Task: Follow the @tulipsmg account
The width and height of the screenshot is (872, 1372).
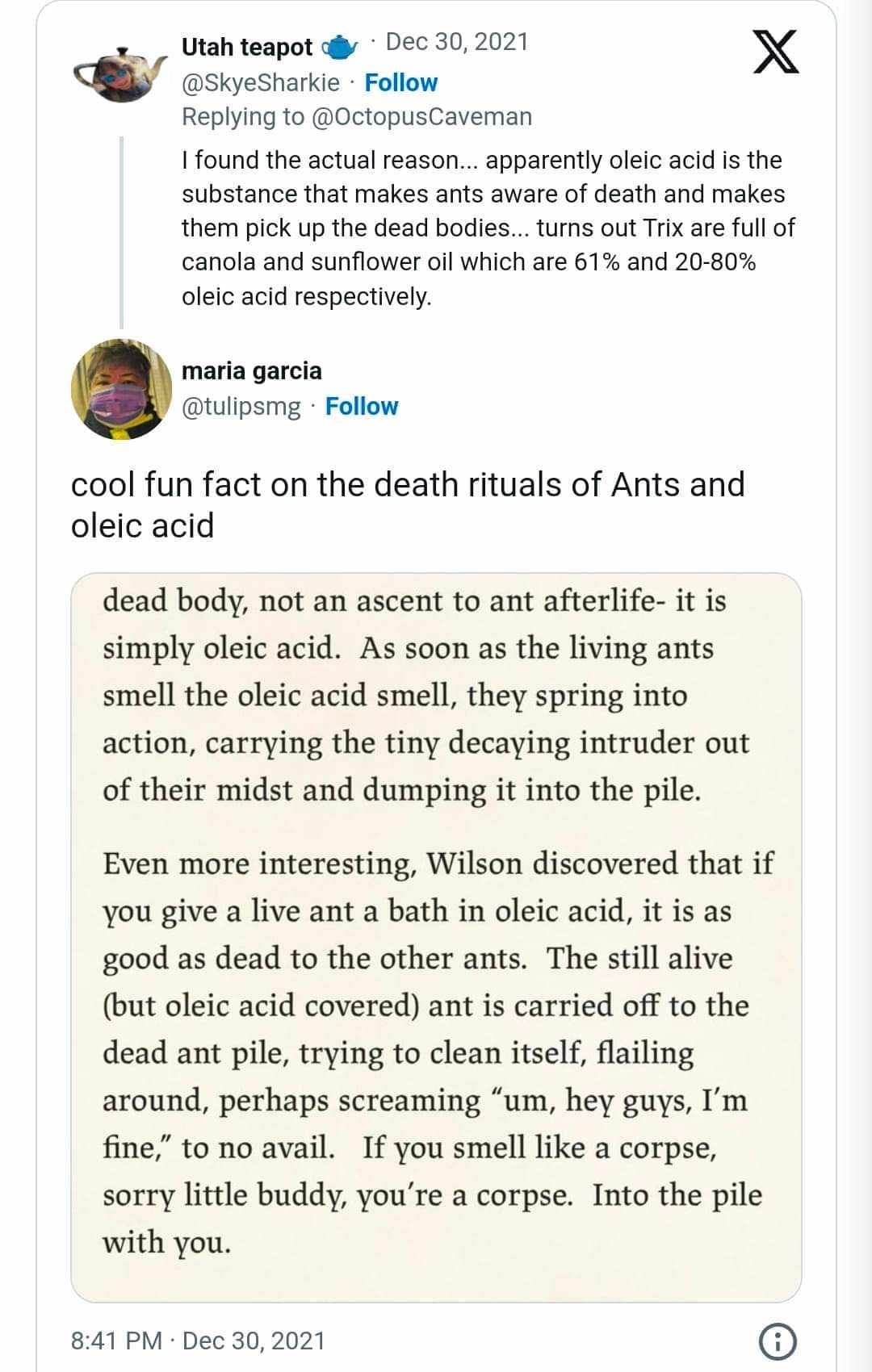Action: (361, 406)
